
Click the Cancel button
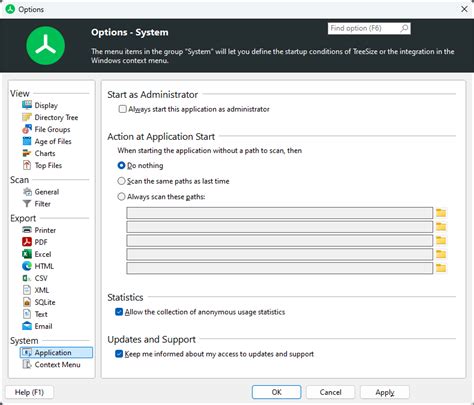330,392
